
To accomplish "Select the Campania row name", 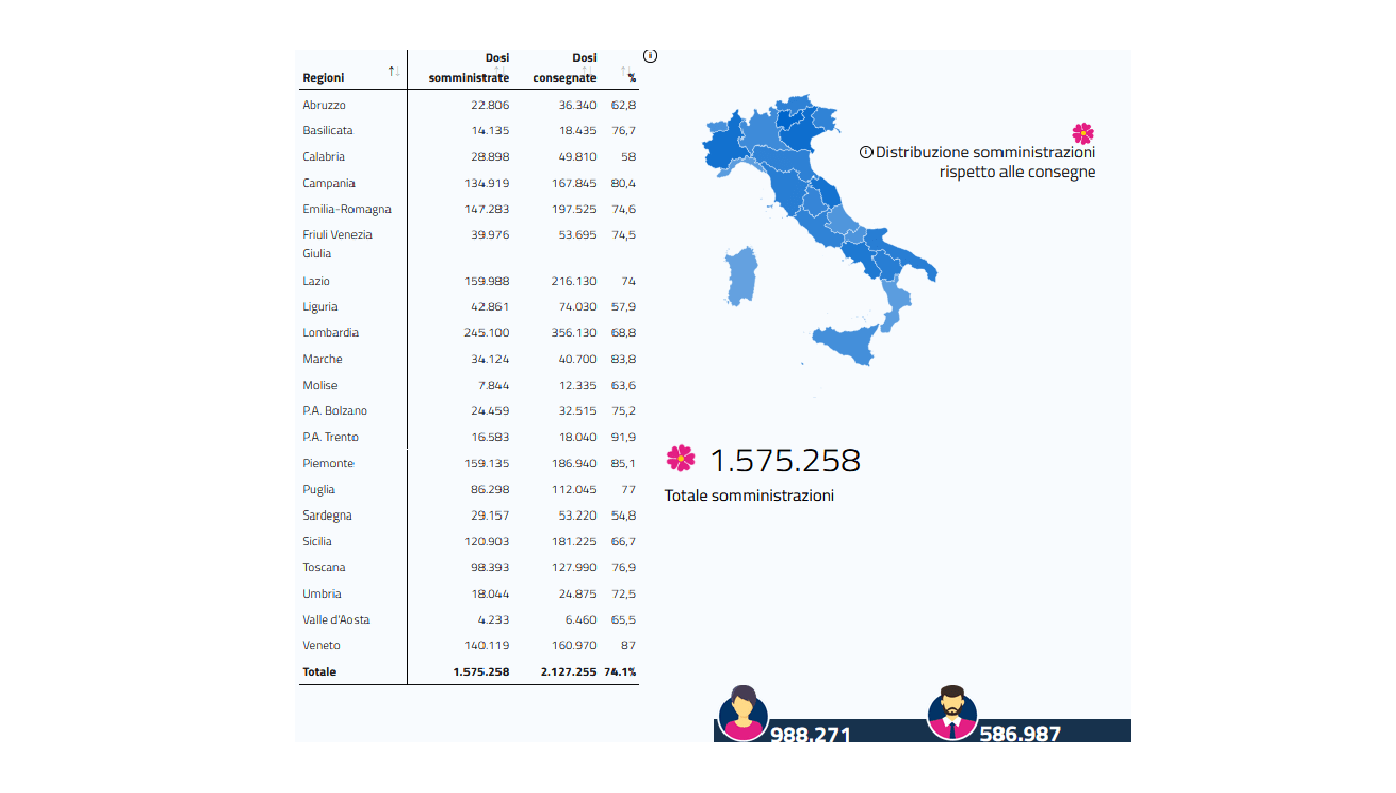I will 329,183.
